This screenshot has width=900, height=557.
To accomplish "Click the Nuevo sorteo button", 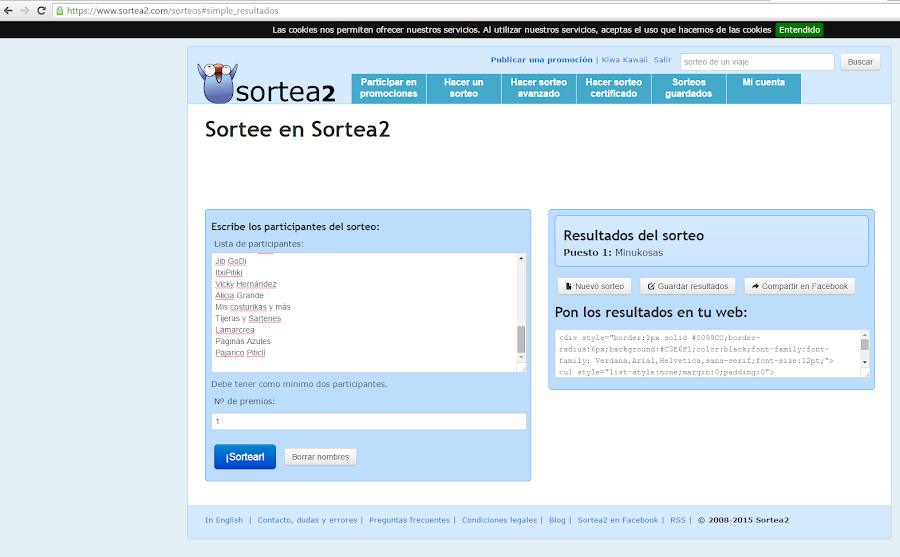I will pos(595,287).
